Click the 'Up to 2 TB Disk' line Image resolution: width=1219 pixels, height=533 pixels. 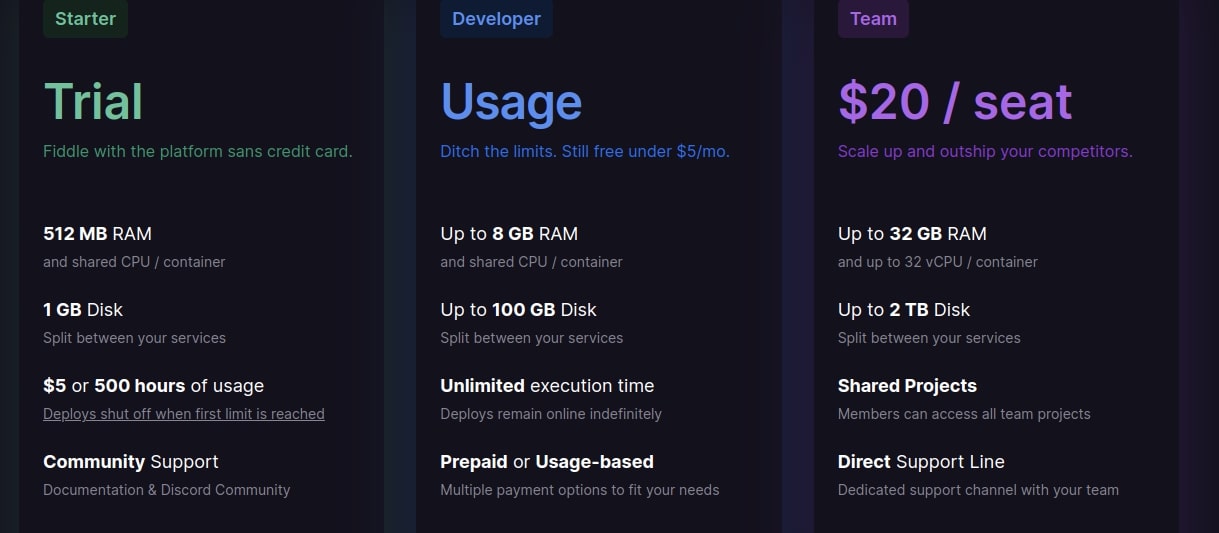pos(904,310)
